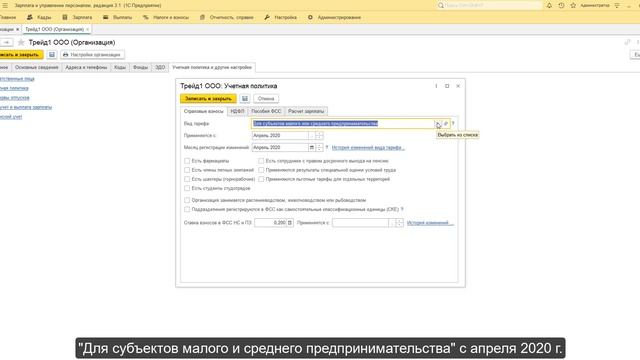This screenshot has height=360, width=640.
Task: Switch to Коды tab
Action: (x=120, y=67)
